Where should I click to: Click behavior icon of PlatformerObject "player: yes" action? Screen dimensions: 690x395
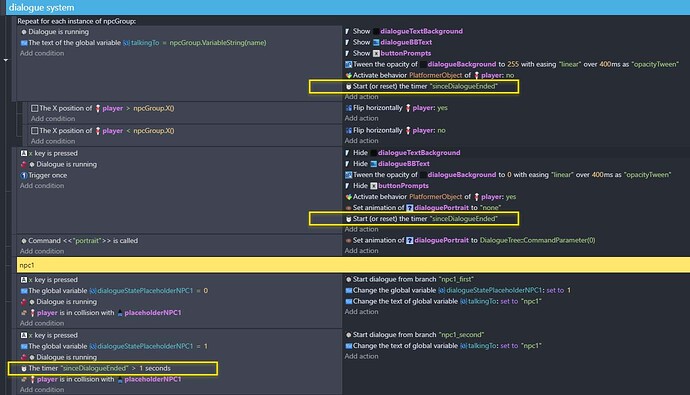tap(348, 197)
